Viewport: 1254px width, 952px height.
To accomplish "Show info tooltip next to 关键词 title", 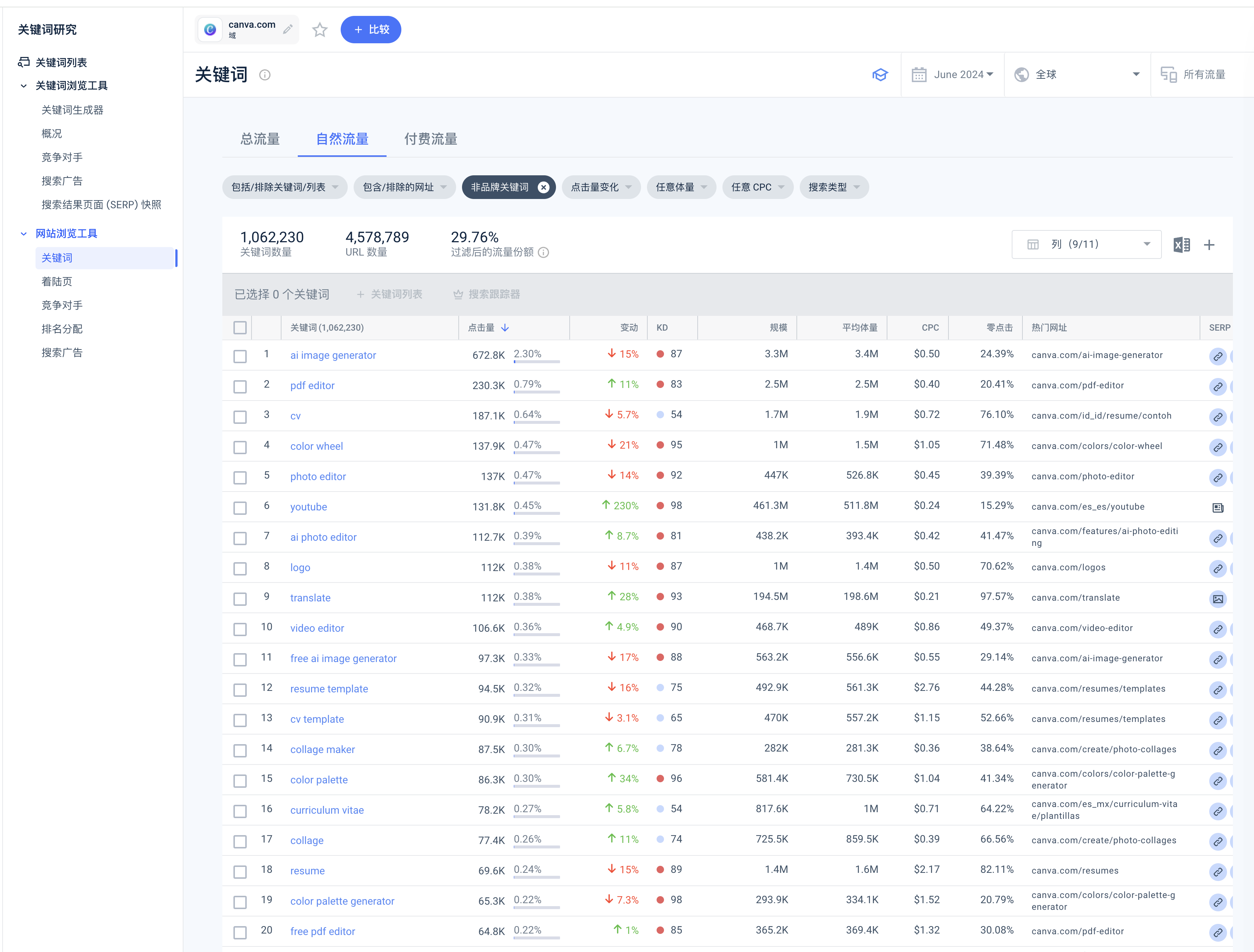I will pyautogui.click(x=265, y=75).
